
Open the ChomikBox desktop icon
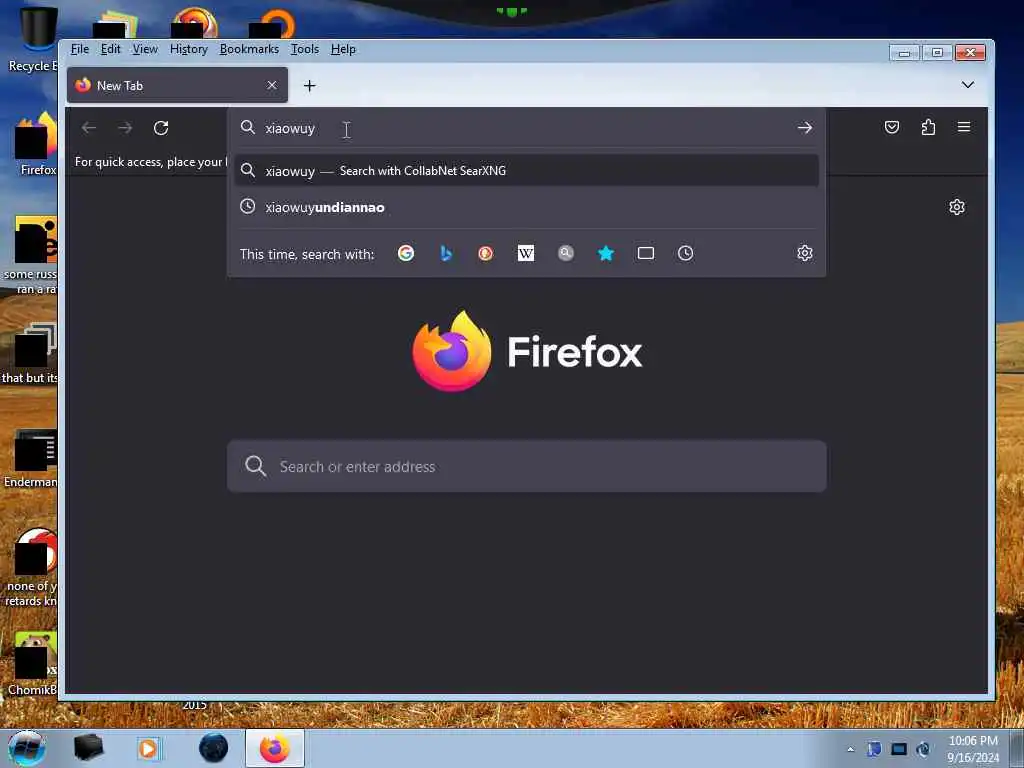(31, 664)
